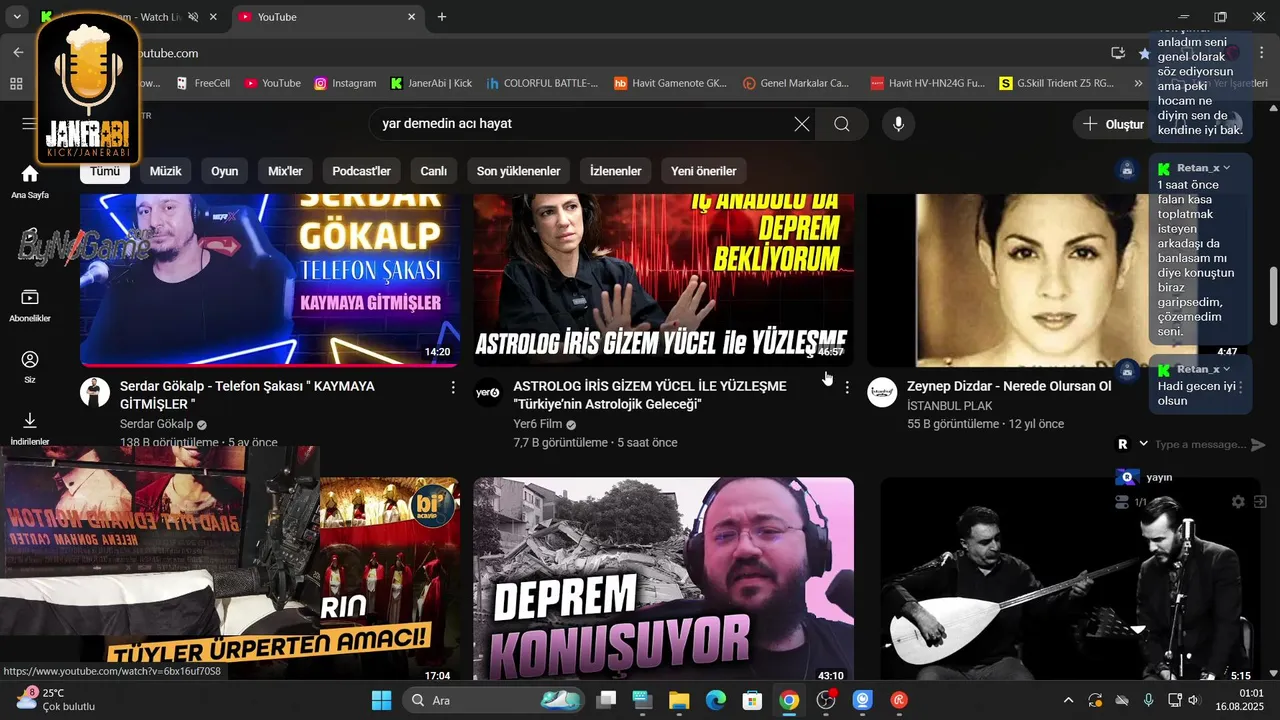Image resolution: width=1280 pixels, height=720 pixels.
Task: Expand the upper Retan_x message chevron
Action: (x=1227, y=168)
